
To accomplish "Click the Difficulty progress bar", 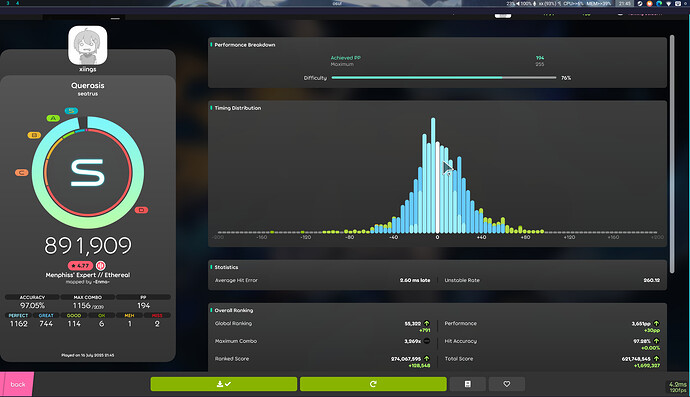I will pos(444,77).
